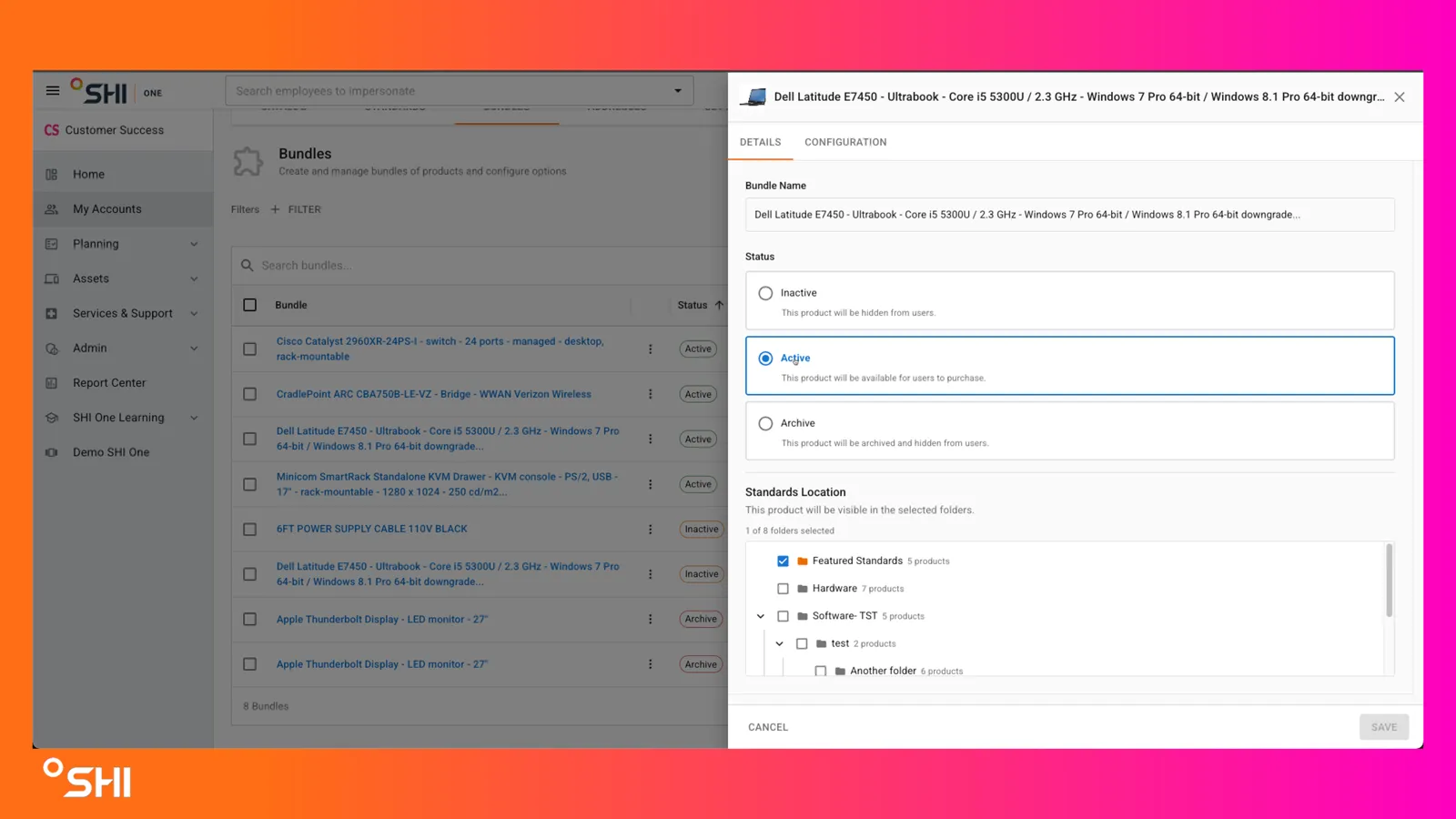Click the Planning sidebar icon
Screen dimensions: 1456x819
click(52, 244)
